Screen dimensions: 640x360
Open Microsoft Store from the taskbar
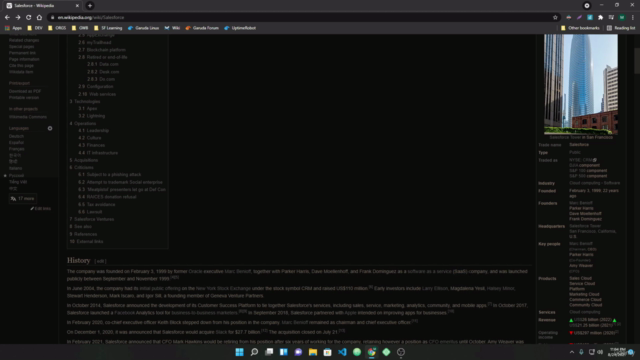[x=328, y=352]
